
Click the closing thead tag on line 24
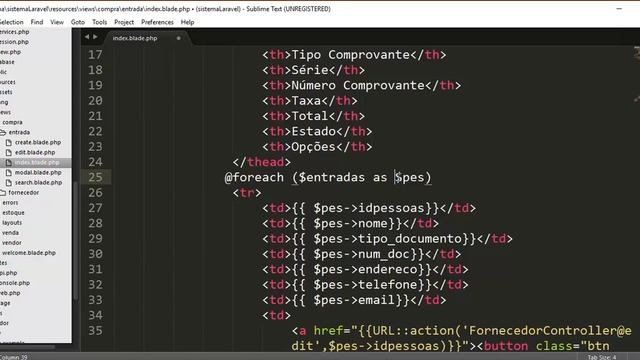coord(262,162)
